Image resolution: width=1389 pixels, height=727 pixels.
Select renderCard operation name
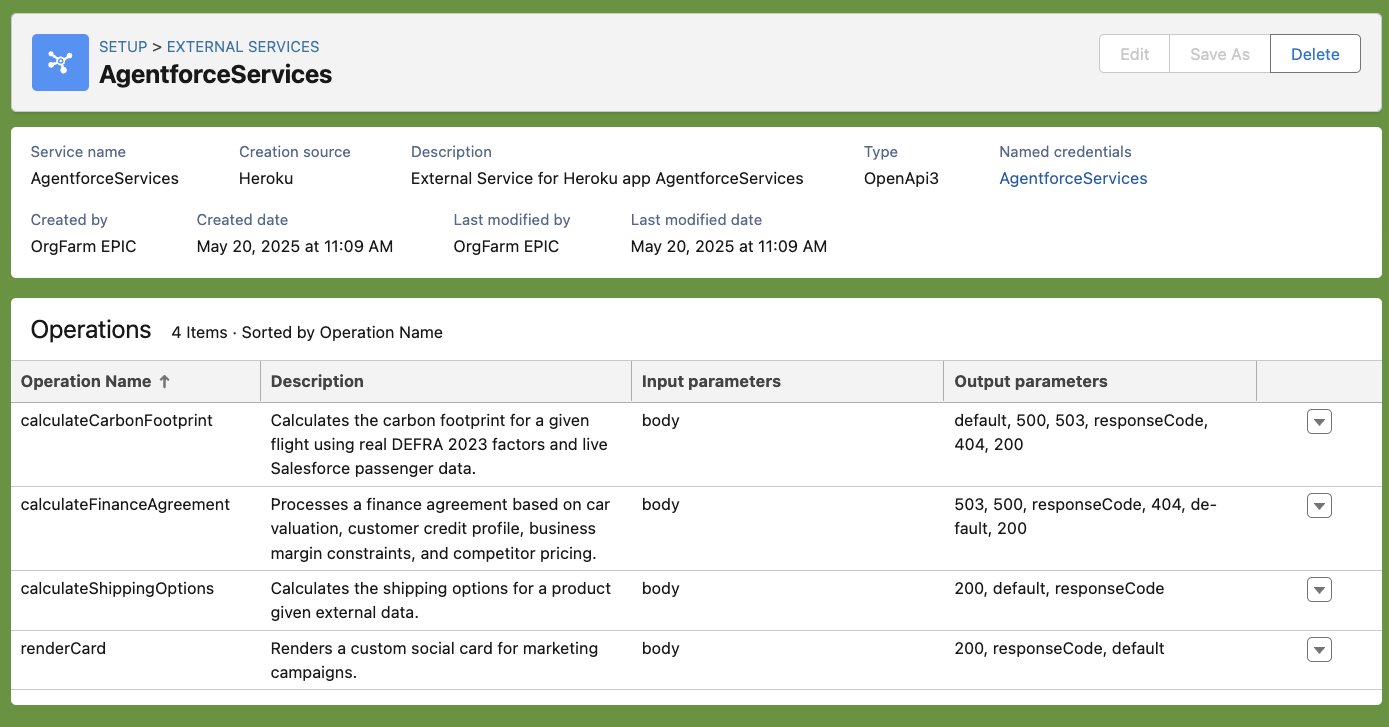pos(63,648)
